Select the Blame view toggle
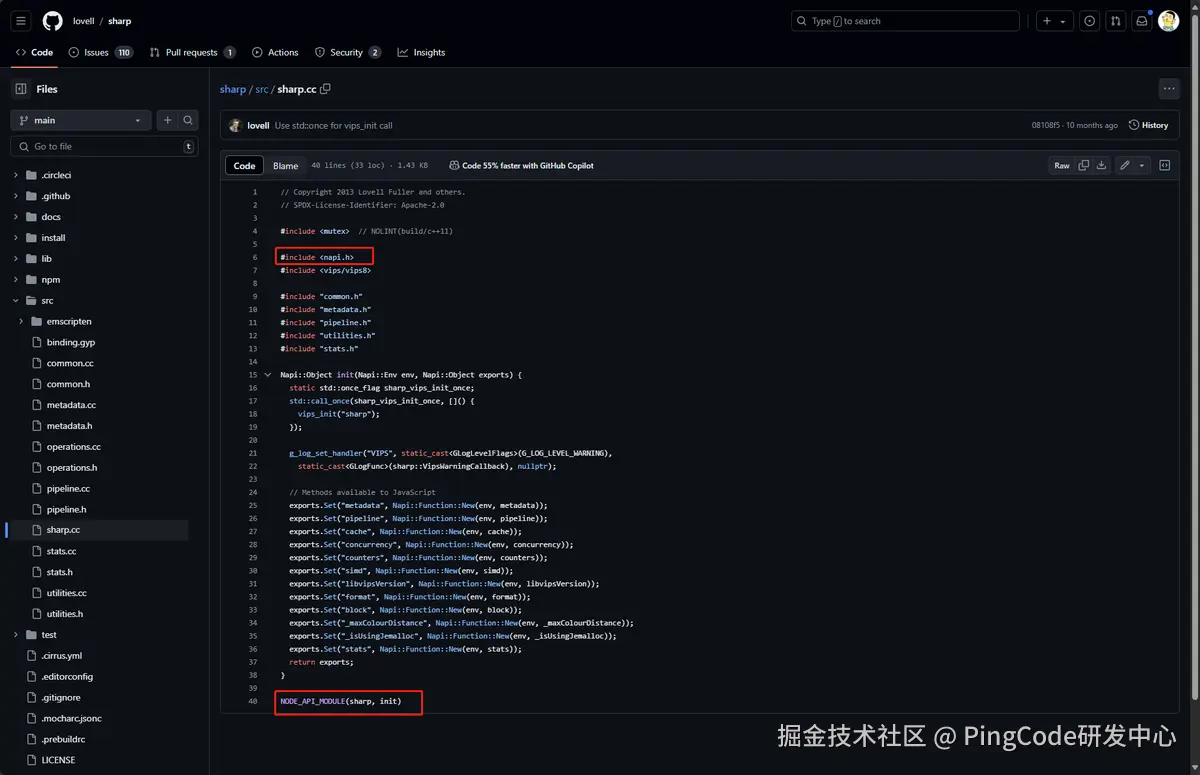Screen dimensions: 1200x775 (285, 166)
